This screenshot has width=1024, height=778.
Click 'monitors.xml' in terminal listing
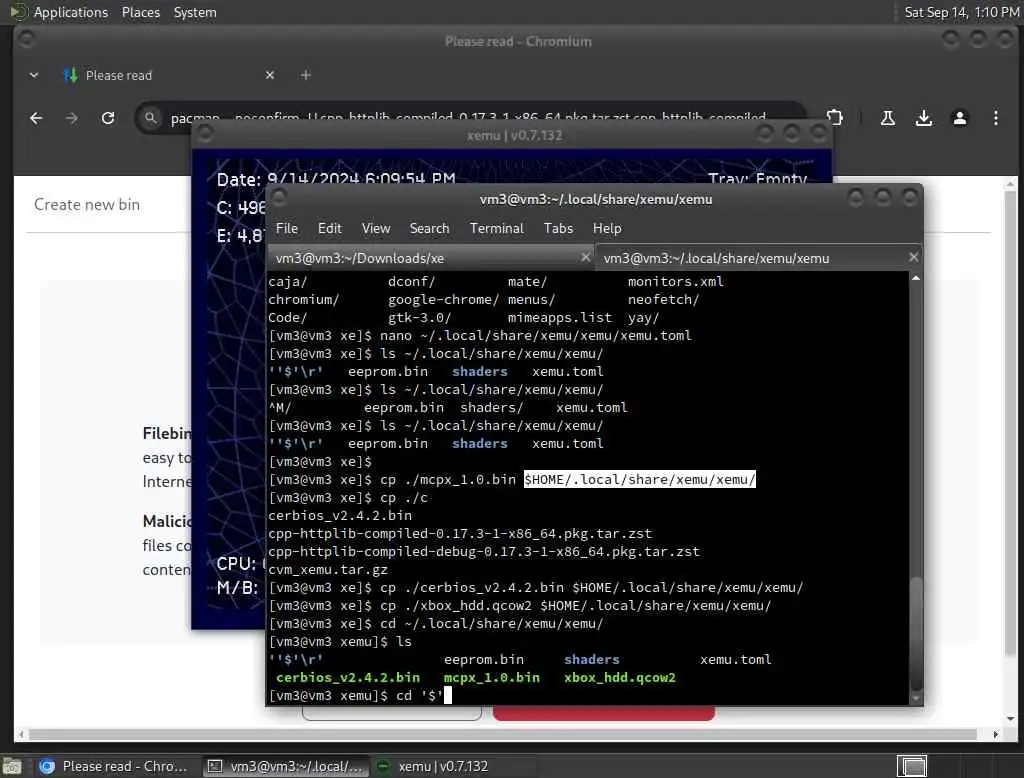click(676, 282)
